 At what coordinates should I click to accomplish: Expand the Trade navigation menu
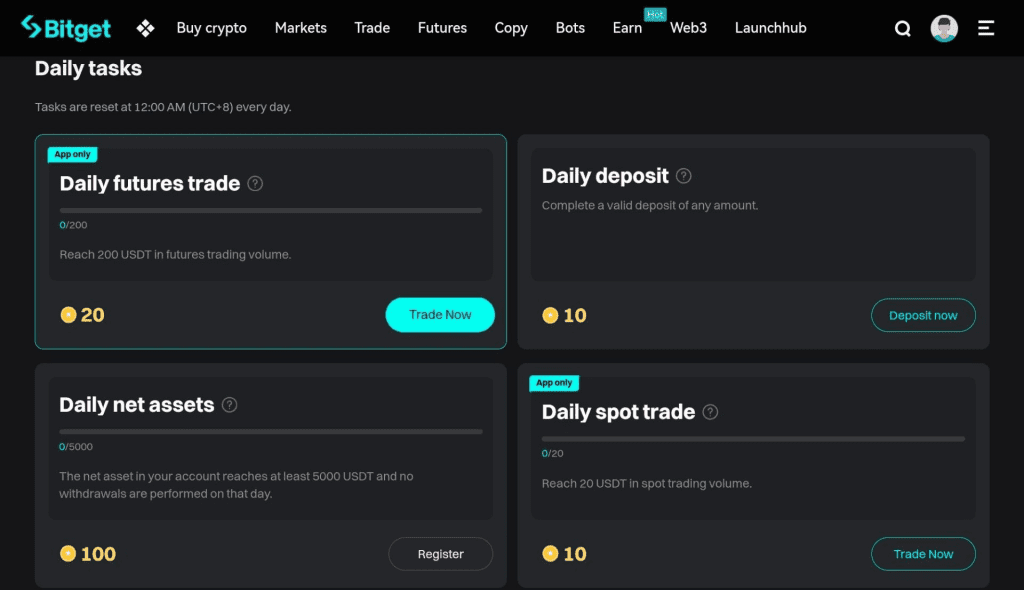[x=372, y=28]
